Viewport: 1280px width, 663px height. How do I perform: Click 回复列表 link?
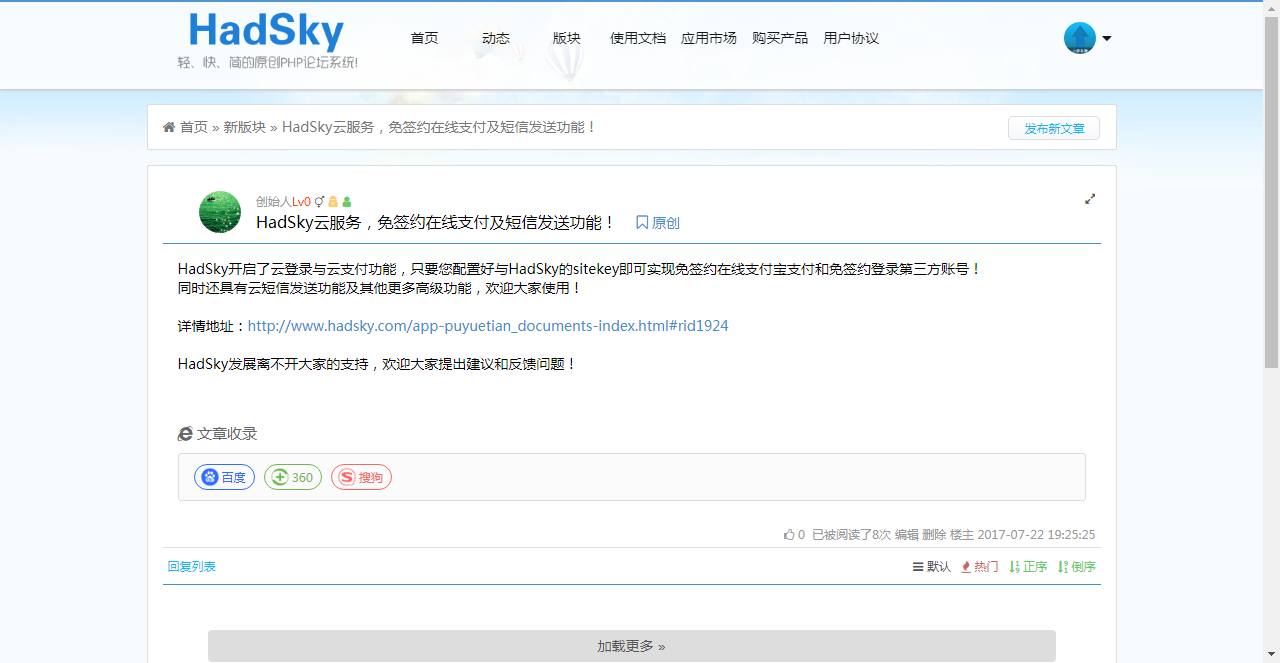pos(192,566)
